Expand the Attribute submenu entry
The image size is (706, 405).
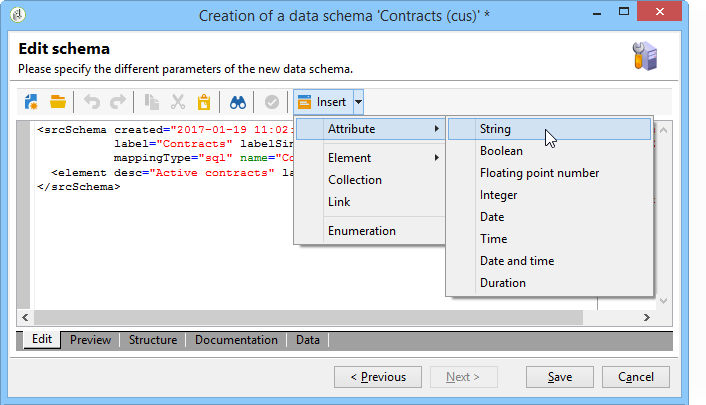coord(370,129)
